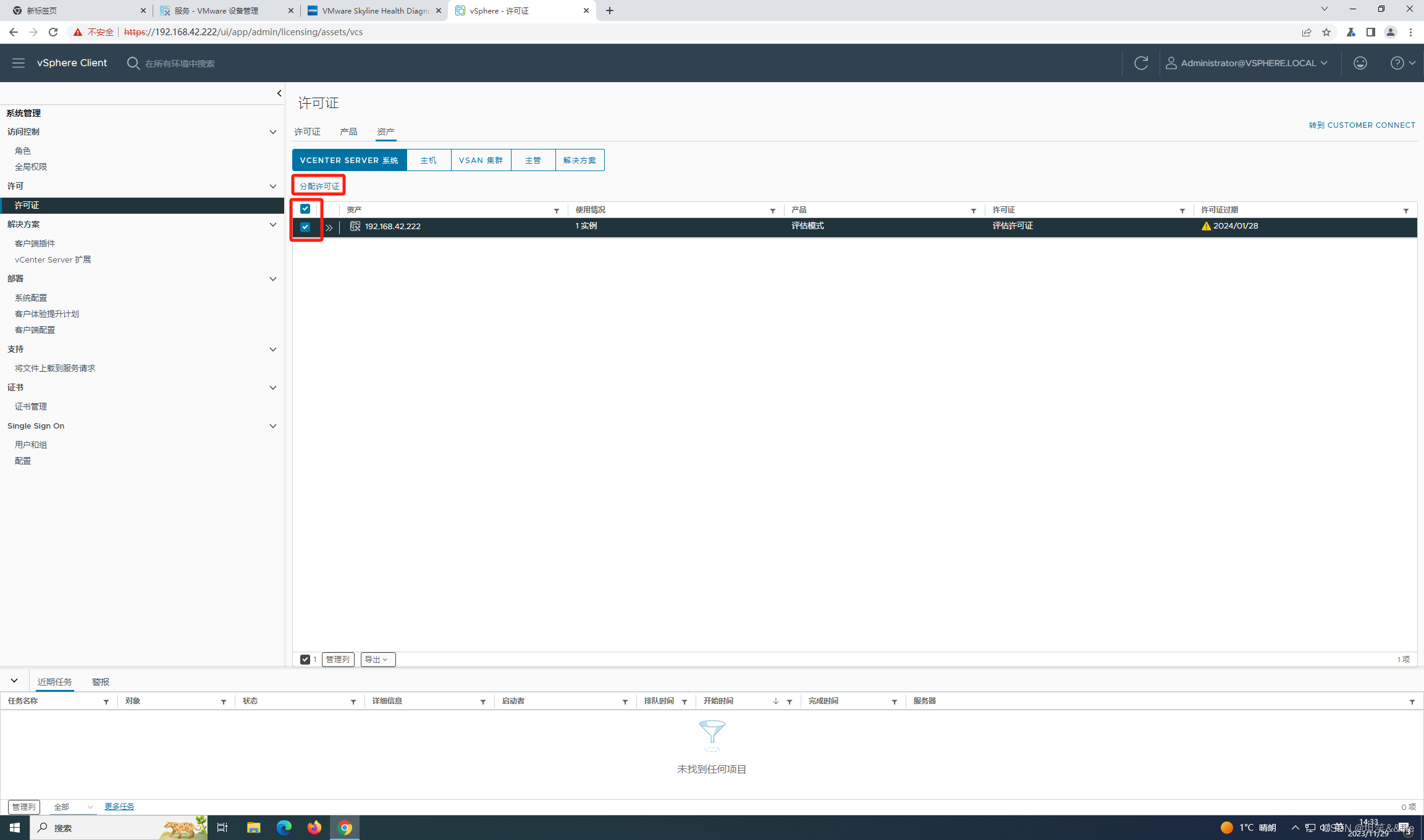Click the product column filter icon
Screen dimensions: 1424x840
974,211
